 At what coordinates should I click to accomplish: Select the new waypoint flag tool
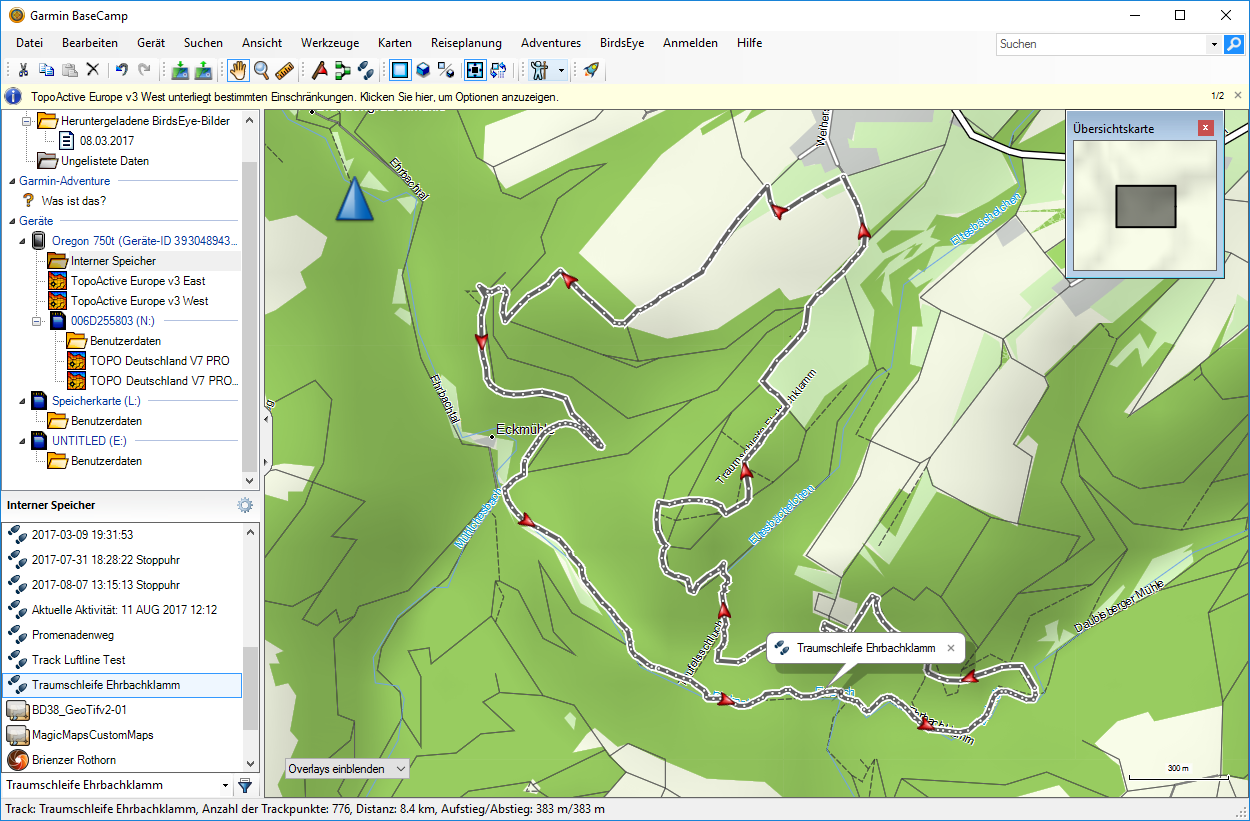coord(320,70)
